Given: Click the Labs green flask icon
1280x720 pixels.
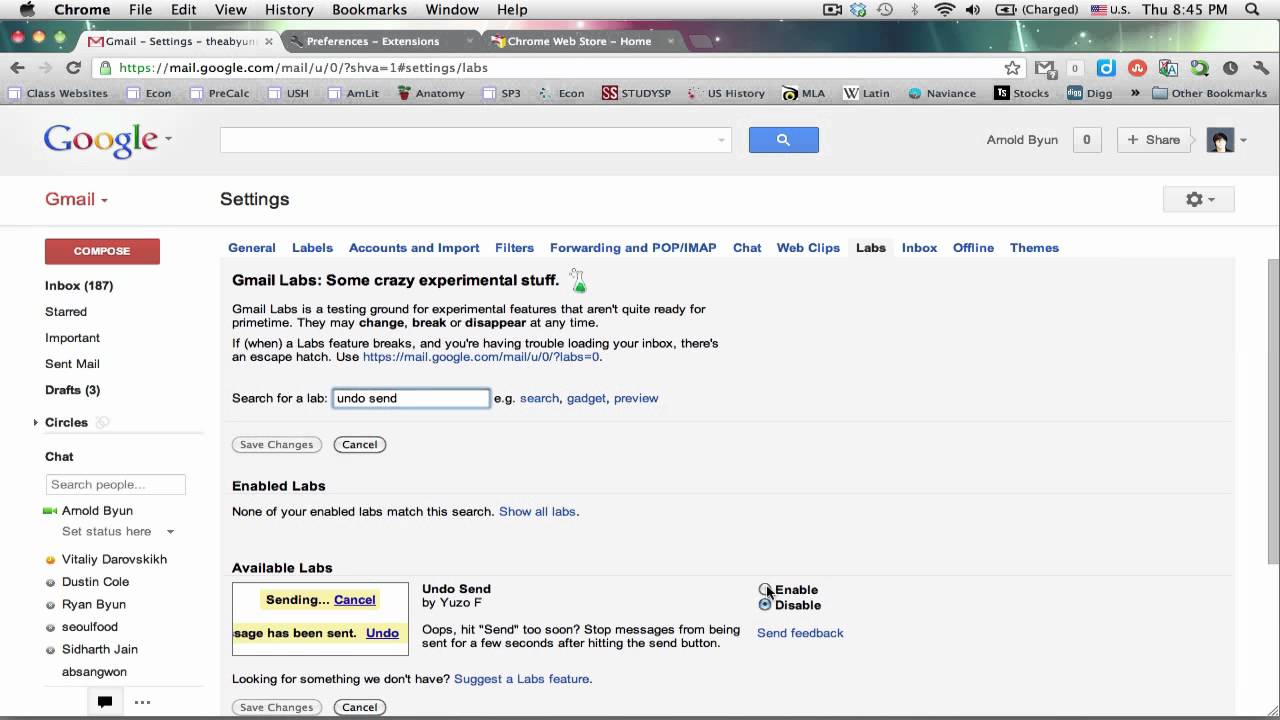Looking at the screenshot, I should [578, 281].
